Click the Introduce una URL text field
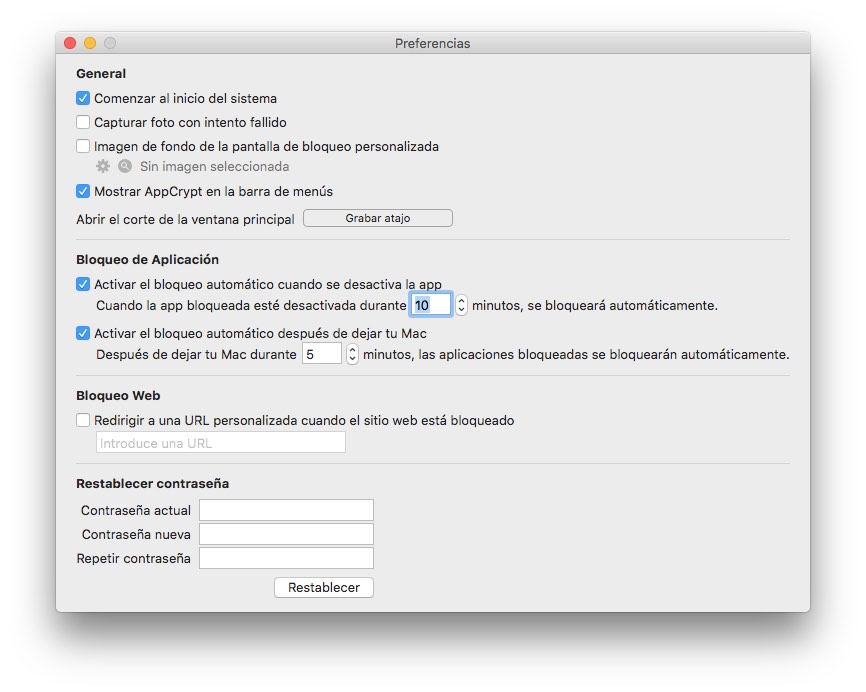This screenshot has height=692, width=866. pyautogui.click(x=220, y=443)
